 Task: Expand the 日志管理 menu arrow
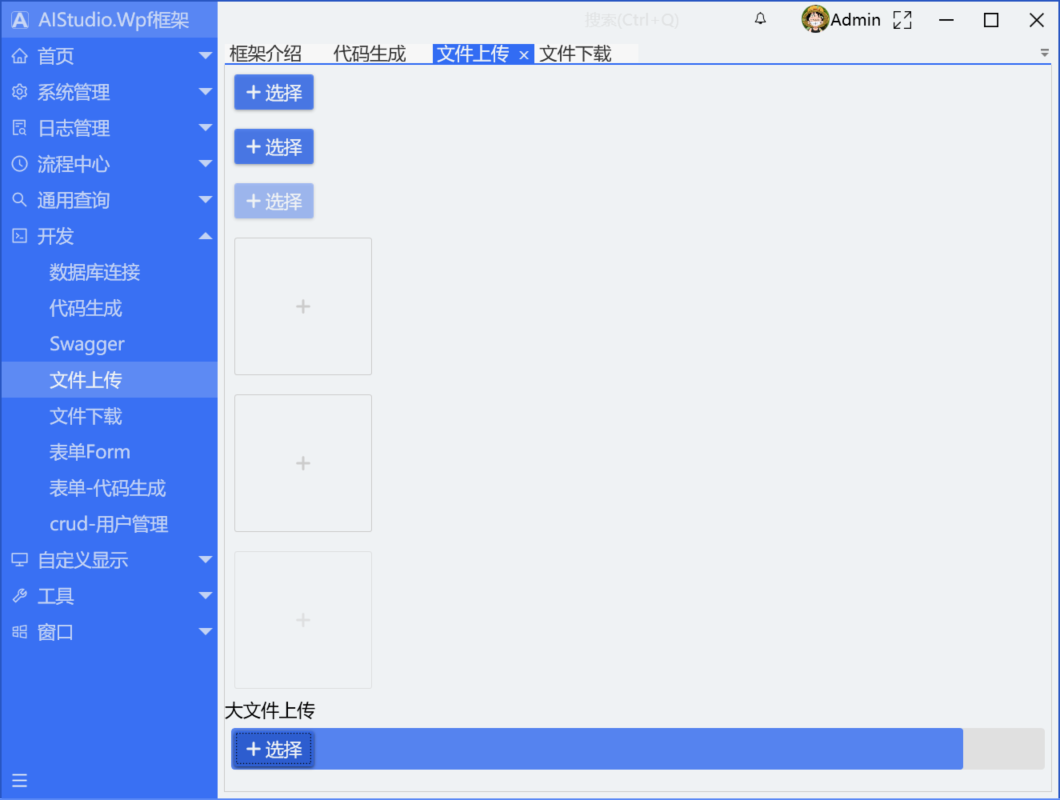pyautogui.click(x=206, y=127)
